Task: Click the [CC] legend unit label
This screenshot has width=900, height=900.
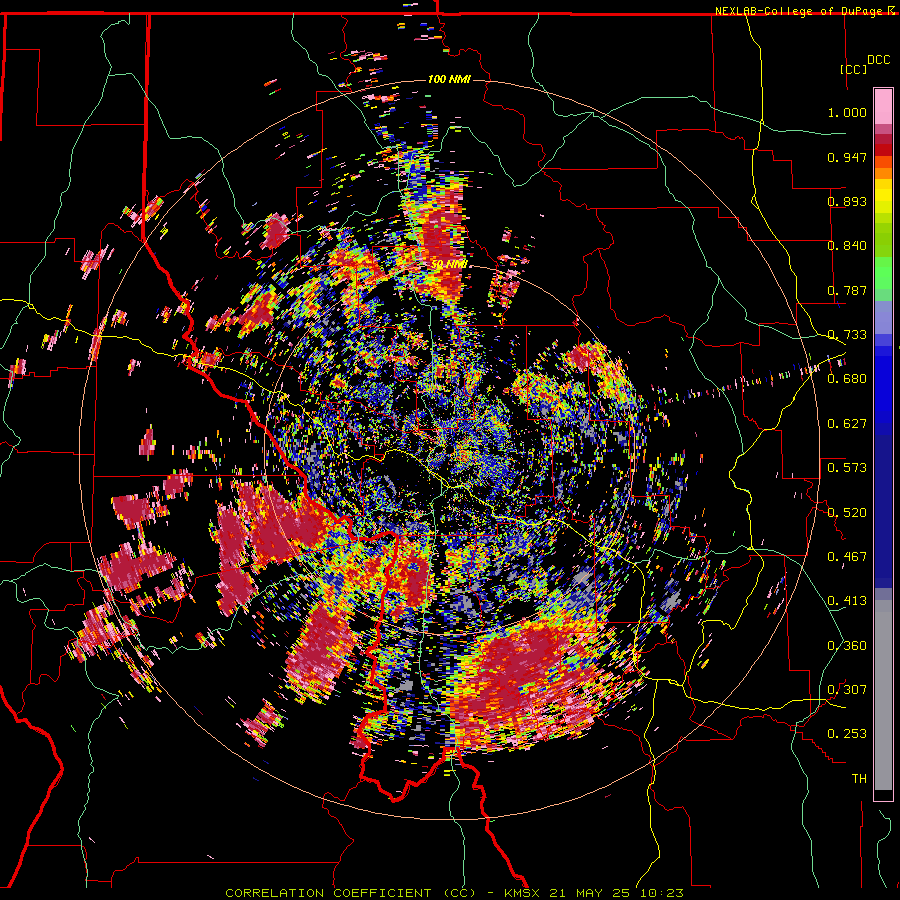Action: pos(854,69)
